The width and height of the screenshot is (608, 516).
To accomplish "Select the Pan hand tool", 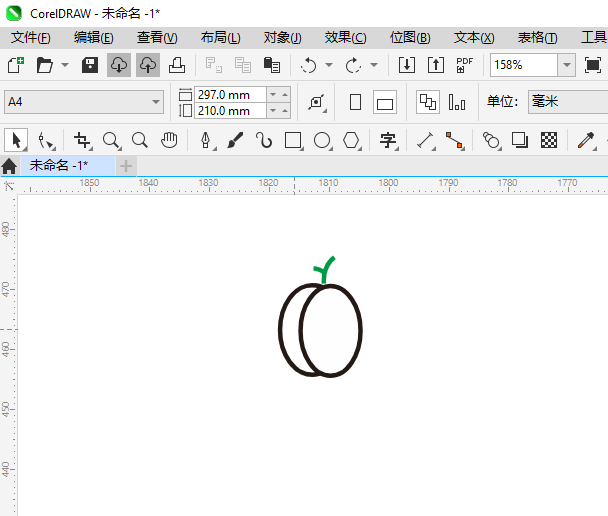I will [x=169, y=140].
